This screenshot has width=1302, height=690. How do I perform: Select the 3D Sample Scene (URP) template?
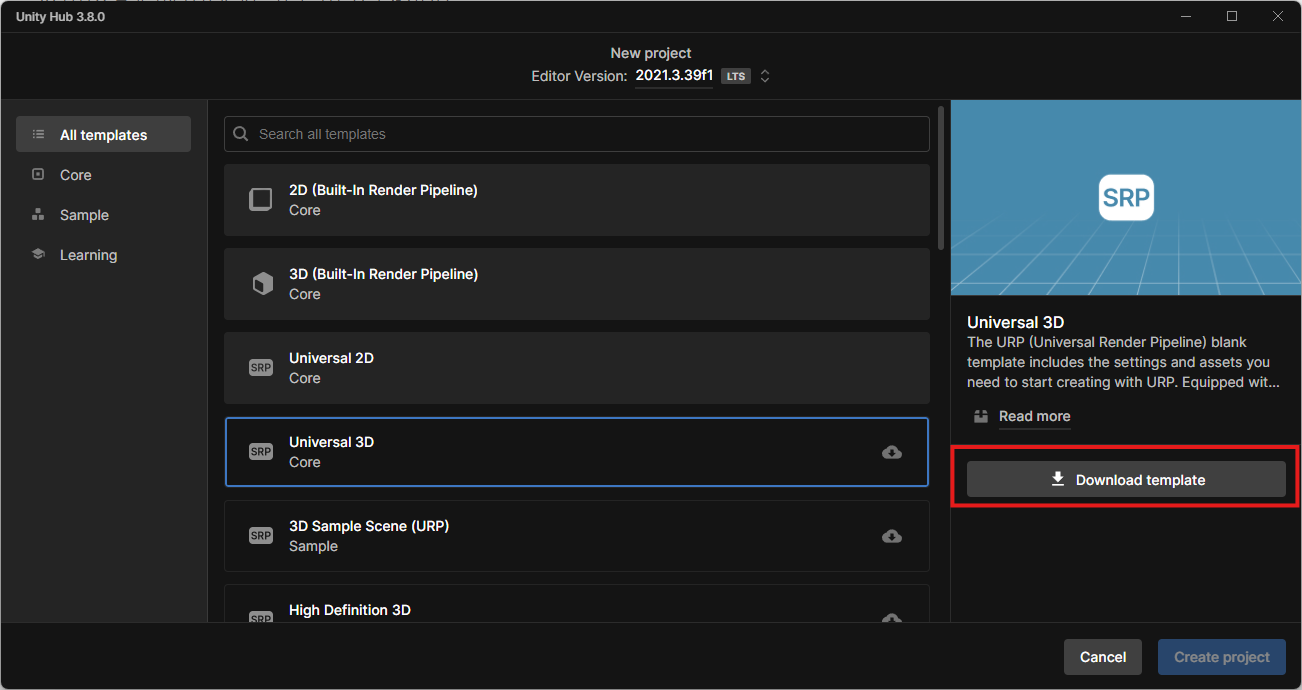[x=577, y=536]
